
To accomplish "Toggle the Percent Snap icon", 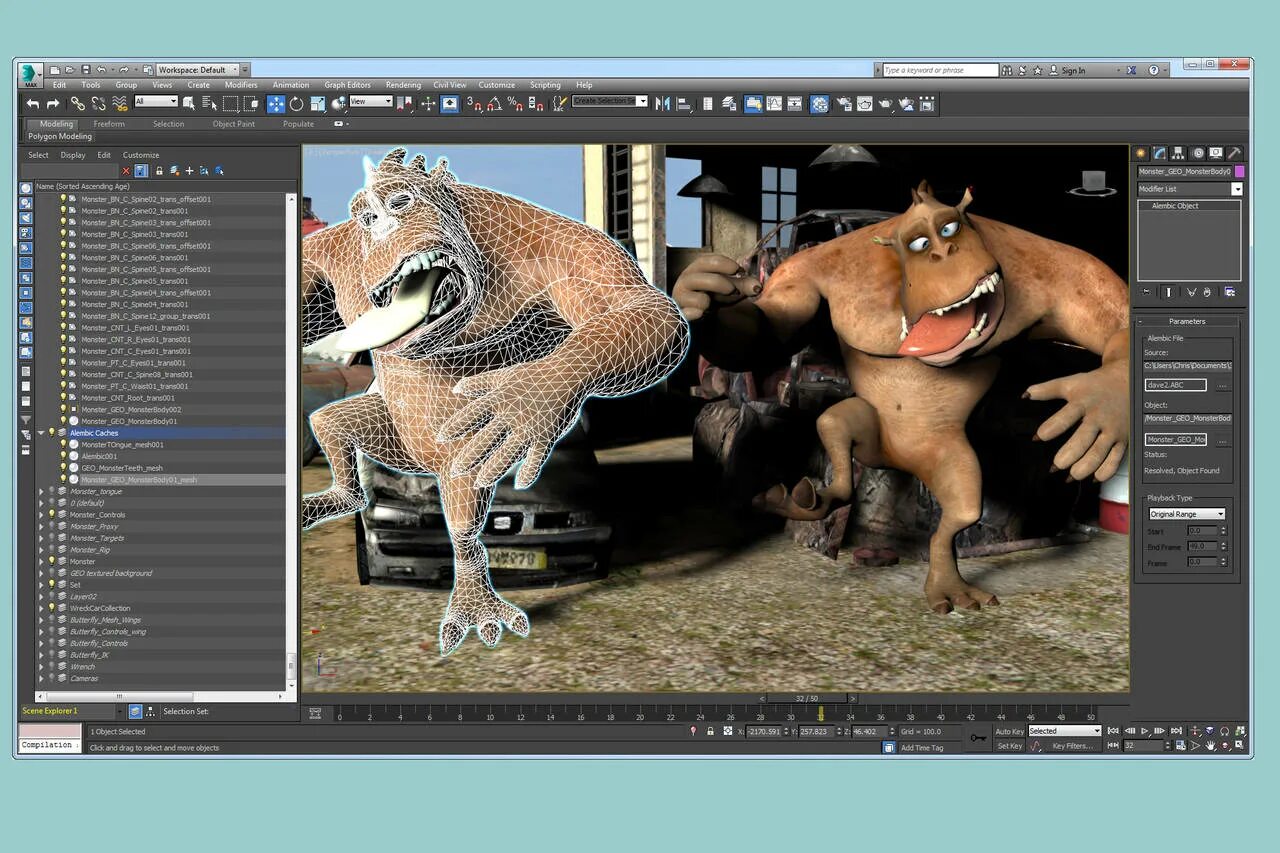I will pyautogui.click(x=515, y=103).
